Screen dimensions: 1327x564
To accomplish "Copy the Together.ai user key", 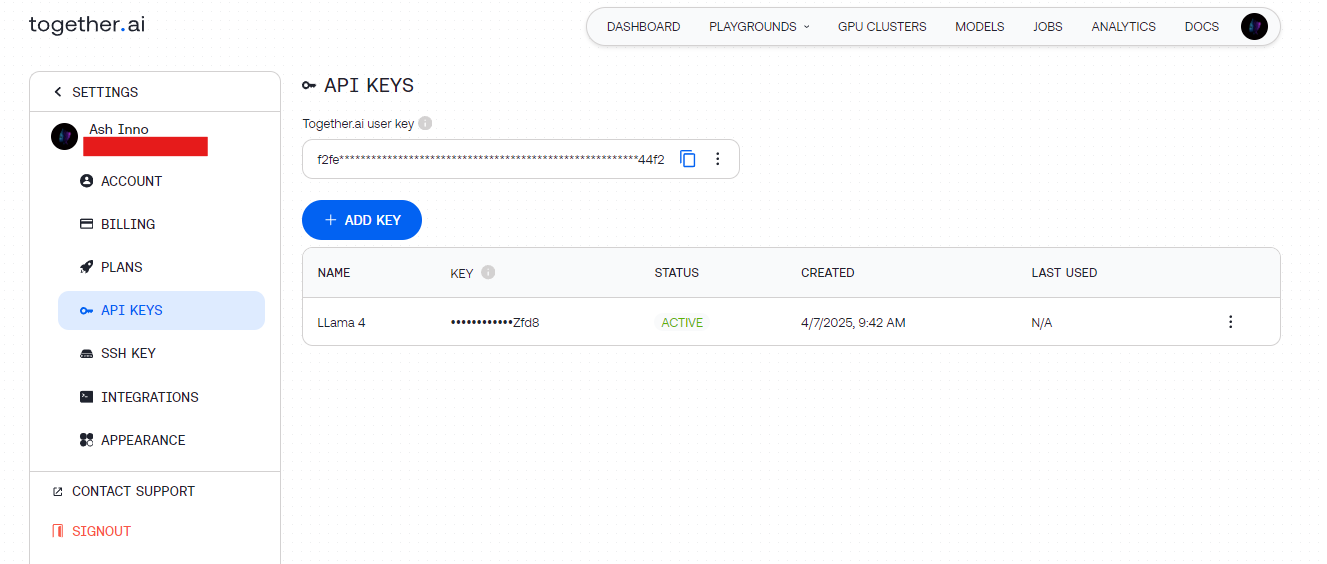I will (688, 159).
